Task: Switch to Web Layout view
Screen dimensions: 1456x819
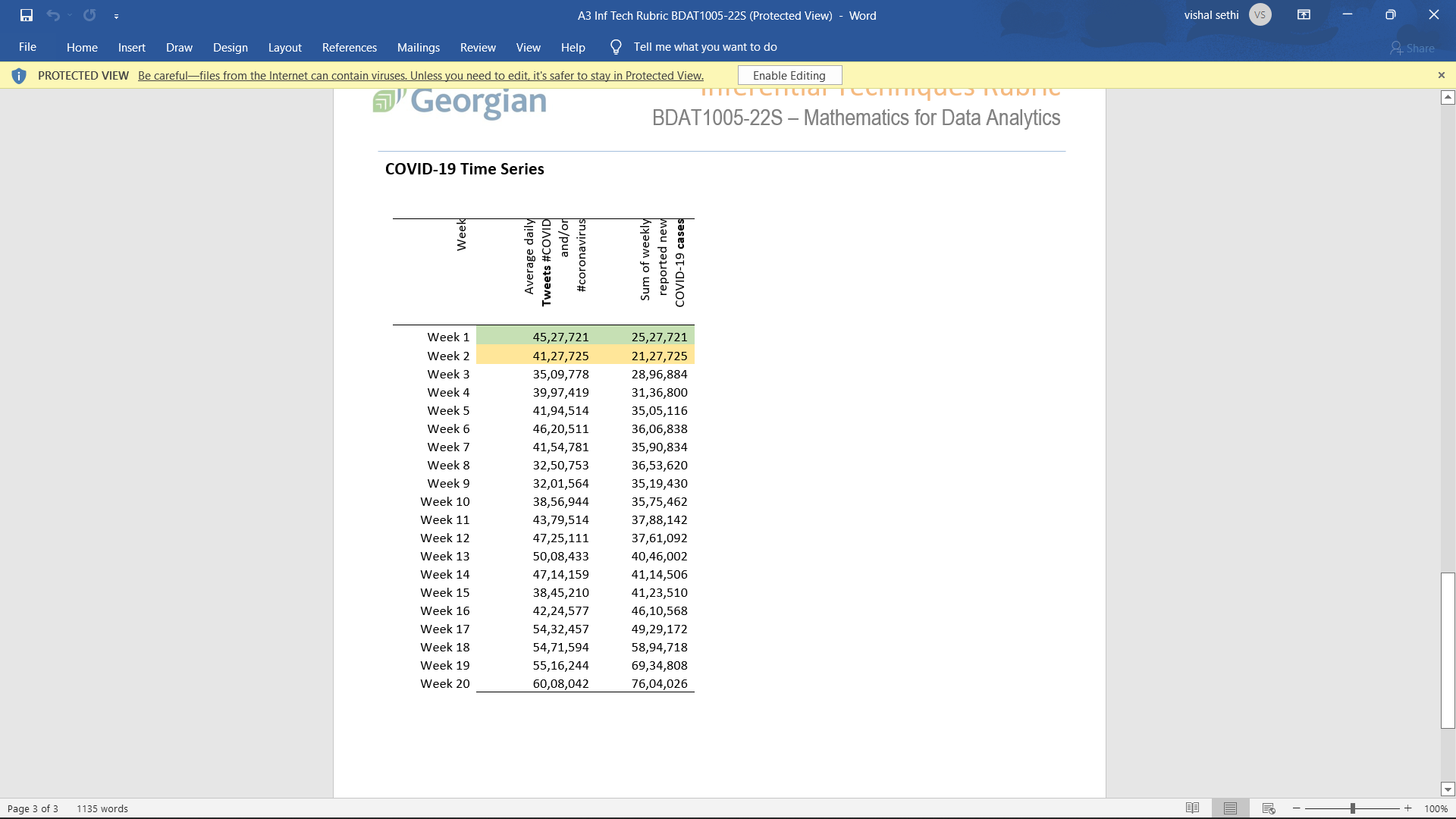Action: 1266,808
